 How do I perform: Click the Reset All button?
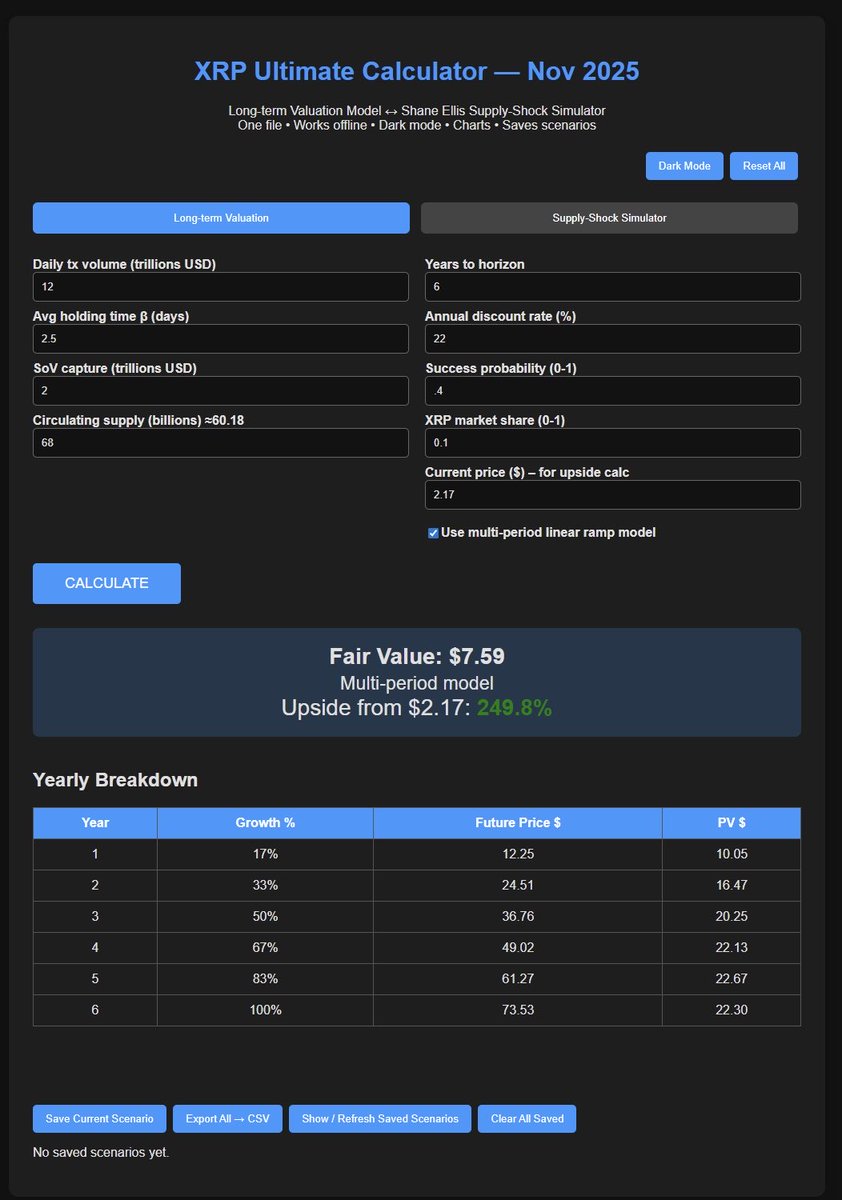764,166
